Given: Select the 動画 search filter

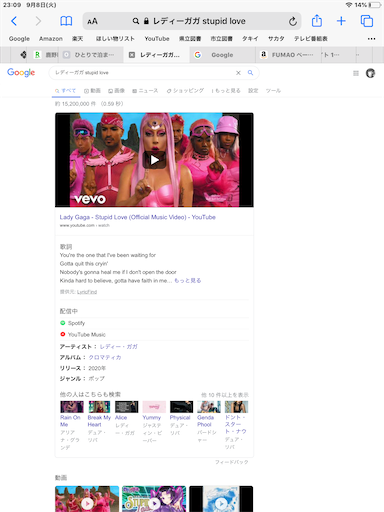Looking at the screenshot, I should (x=92, y=91).
